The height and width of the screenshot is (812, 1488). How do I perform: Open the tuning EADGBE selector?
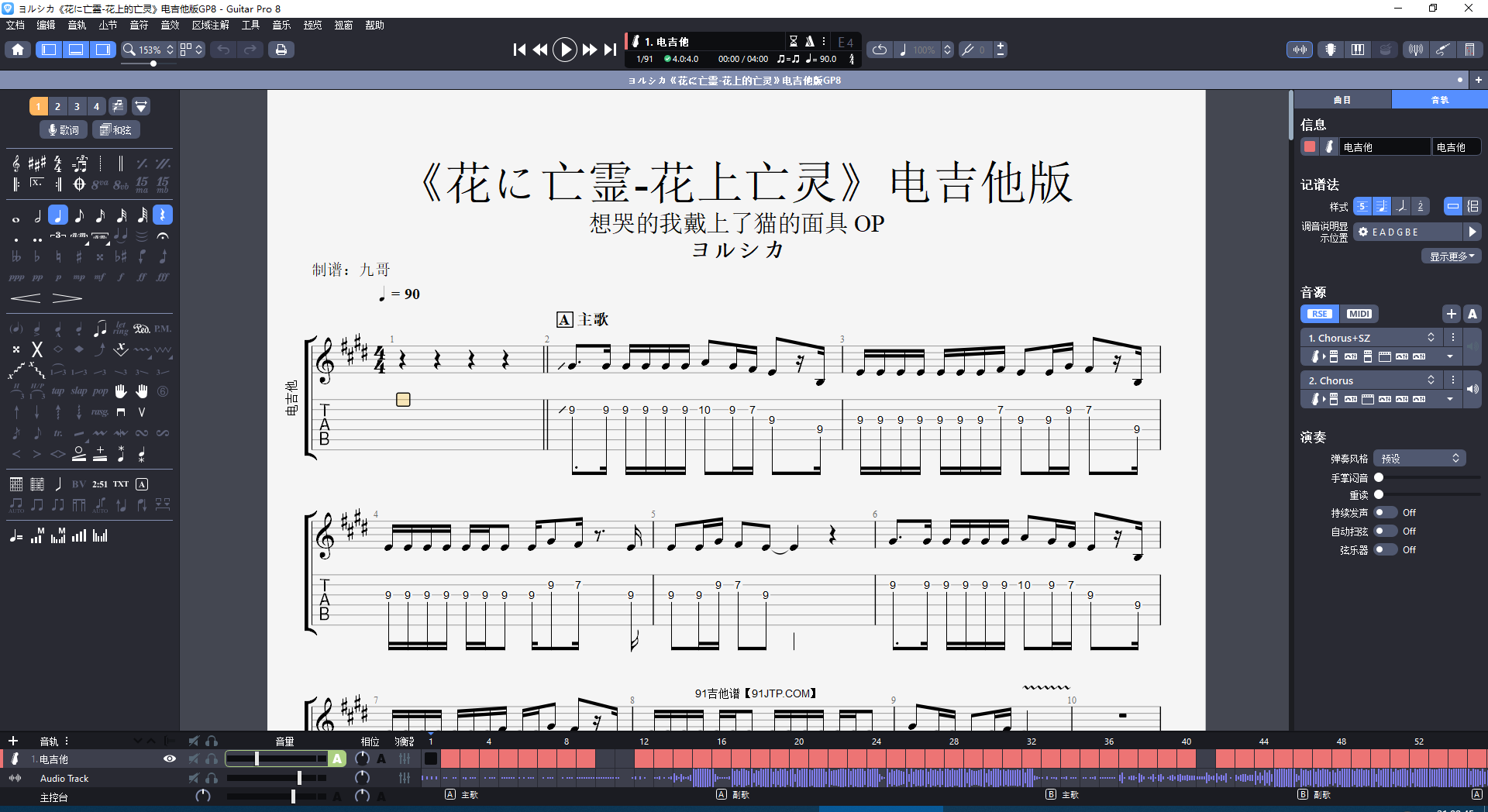[1408, 232]
